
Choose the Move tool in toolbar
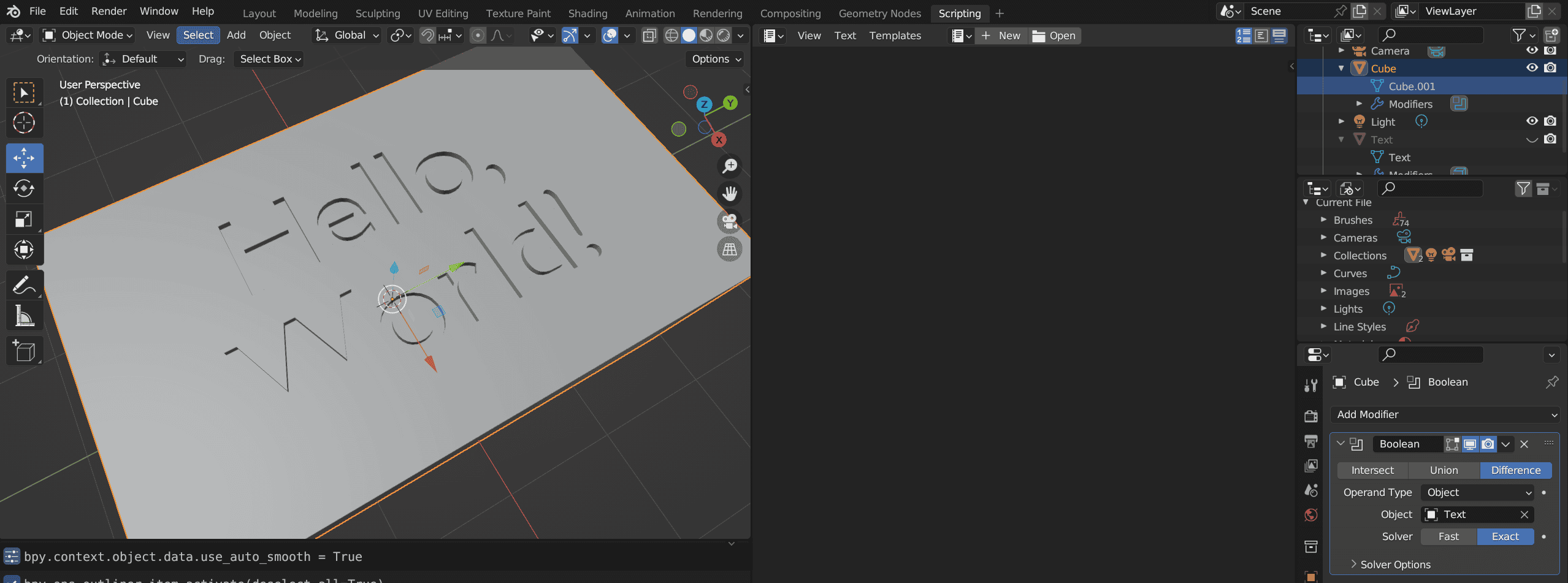(24, 158)
